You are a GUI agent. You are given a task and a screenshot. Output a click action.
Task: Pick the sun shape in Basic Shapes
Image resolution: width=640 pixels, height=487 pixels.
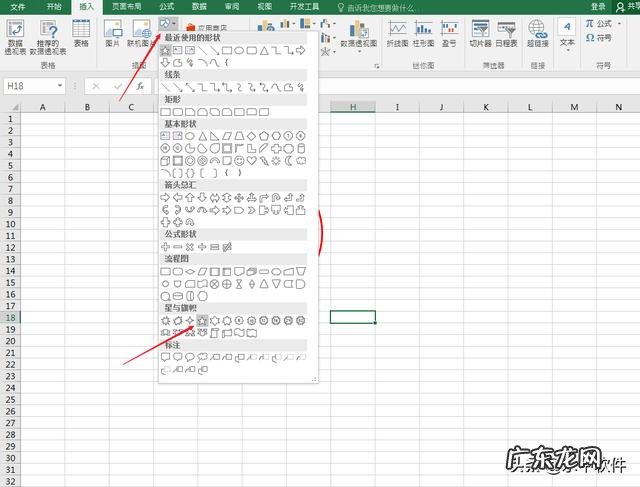pos(276,161)
